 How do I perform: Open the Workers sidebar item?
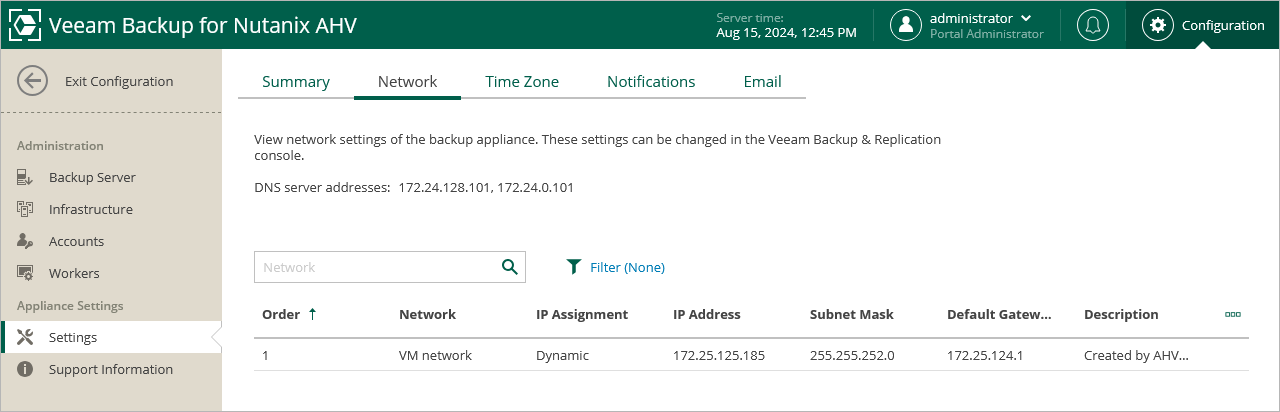pyautogui.click(x=74, y=274)
